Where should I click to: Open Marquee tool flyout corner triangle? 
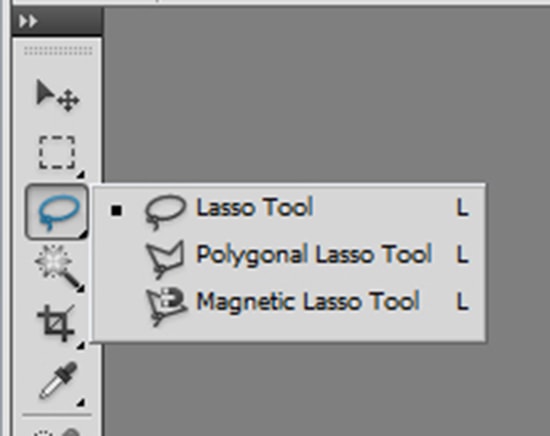coord(81,174)
